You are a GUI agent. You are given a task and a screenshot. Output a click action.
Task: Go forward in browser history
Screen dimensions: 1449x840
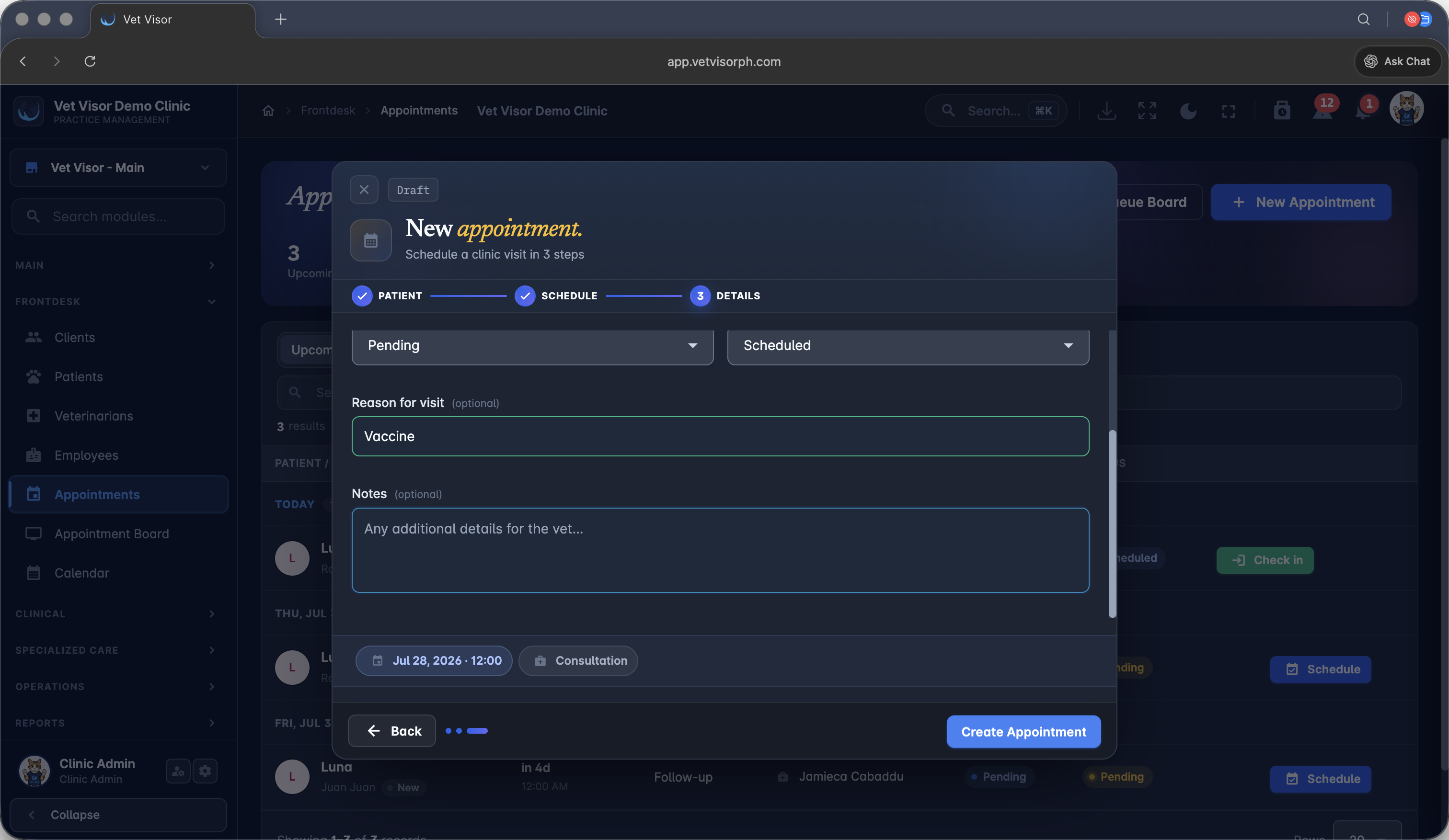tap(57, 61)
